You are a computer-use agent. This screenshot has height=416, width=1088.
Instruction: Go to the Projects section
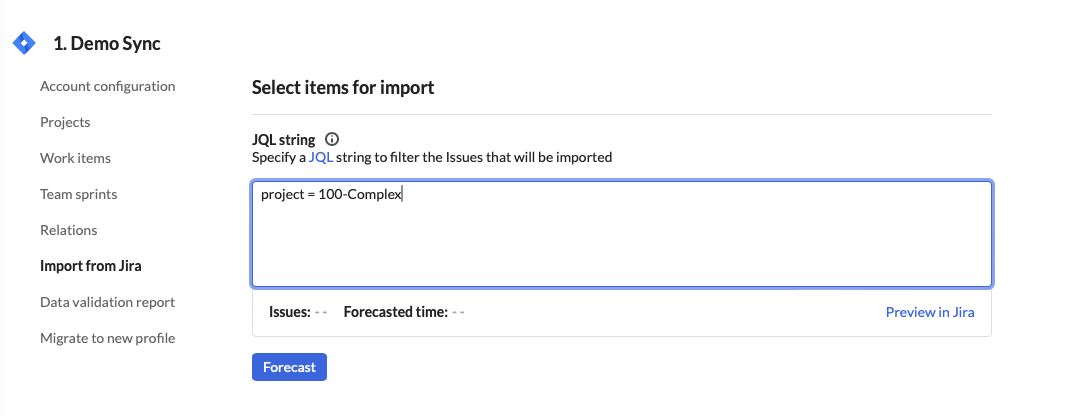pos(65,122)
